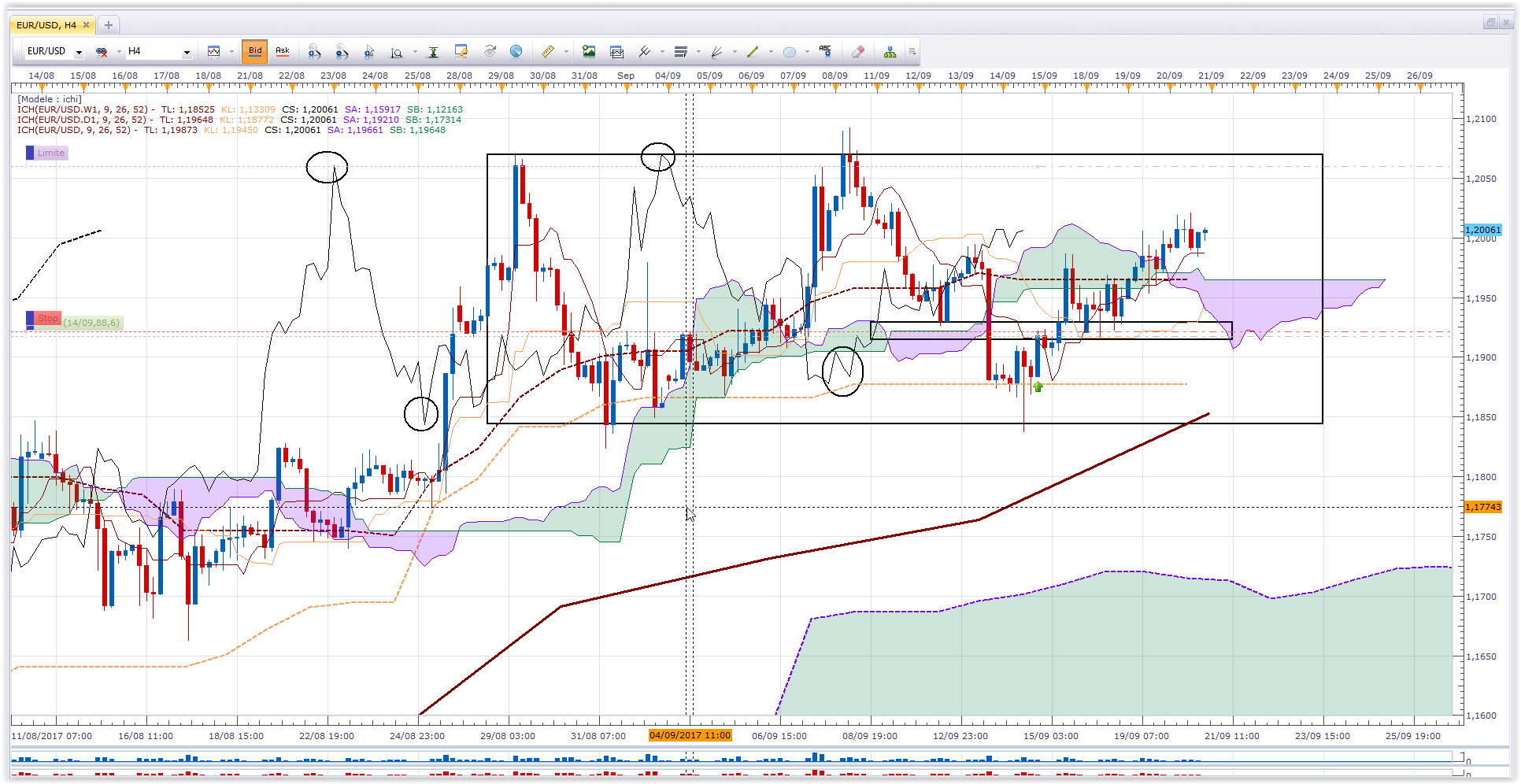Select the eraser tool
Viewport: 1521px width, 784px height.
[x=858, y=52]
